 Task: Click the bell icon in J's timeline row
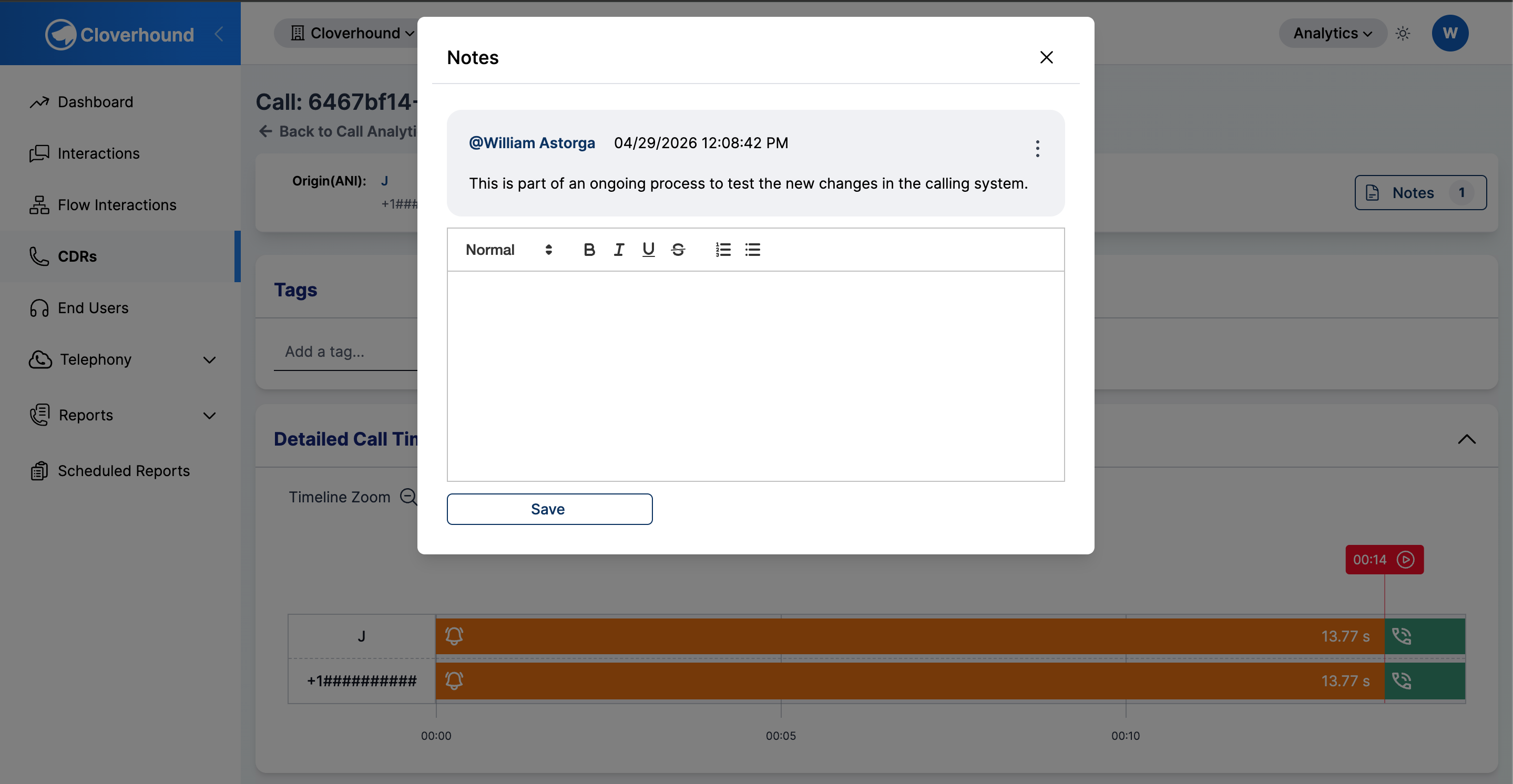click(x=454, y=636)
